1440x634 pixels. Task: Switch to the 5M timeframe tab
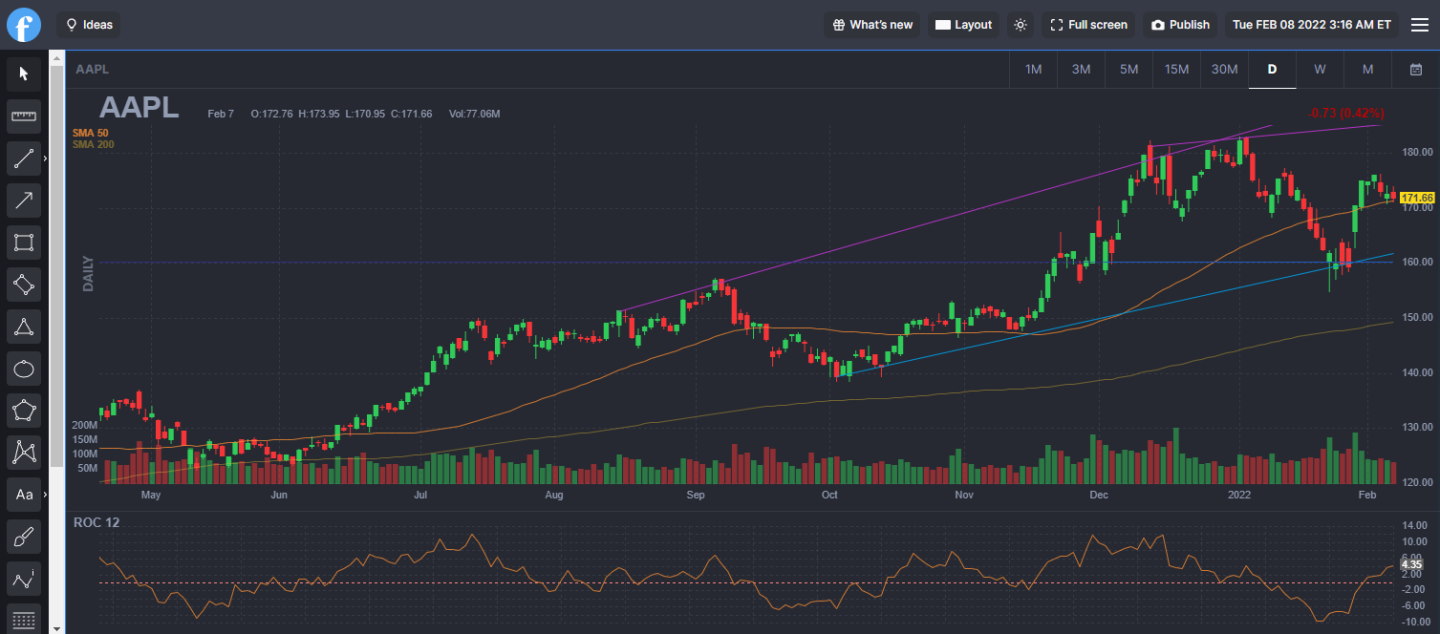click(x=1129, y=69)
